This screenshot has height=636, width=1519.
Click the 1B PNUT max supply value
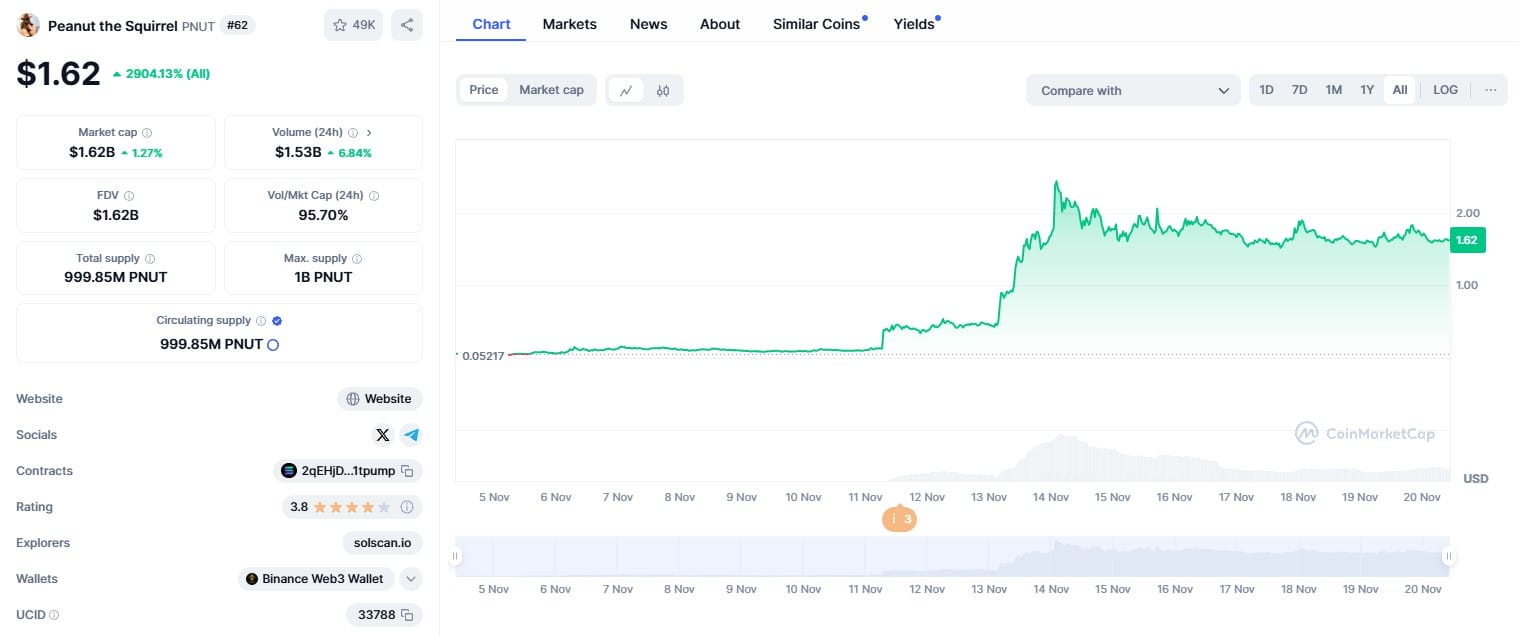(x=323, y=277)
